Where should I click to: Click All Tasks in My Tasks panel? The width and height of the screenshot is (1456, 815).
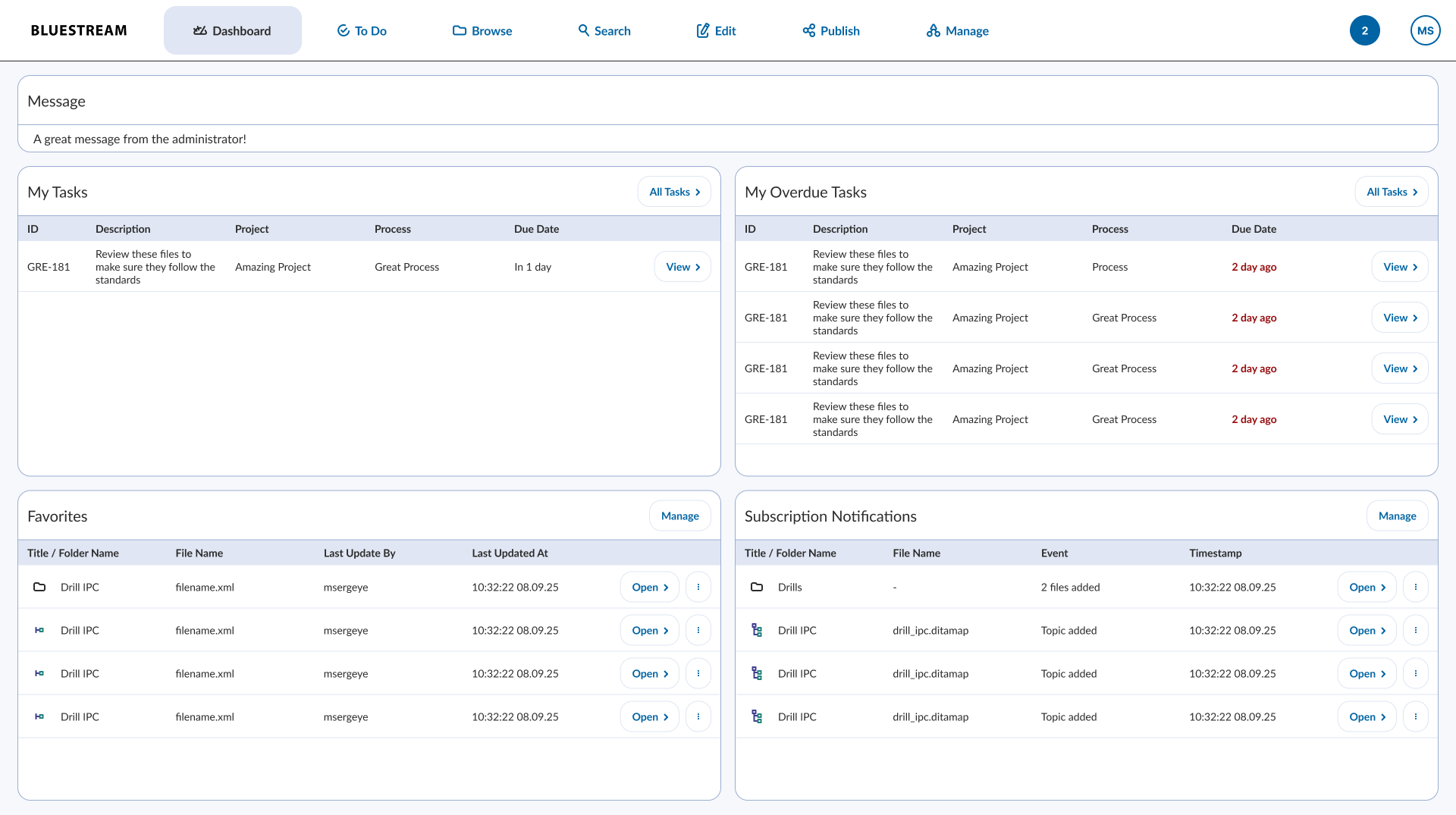674,192
